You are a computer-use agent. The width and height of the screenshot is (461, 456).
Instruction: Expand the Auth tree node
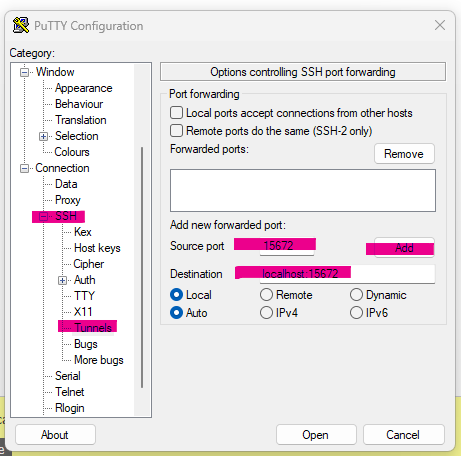(62, 280)
